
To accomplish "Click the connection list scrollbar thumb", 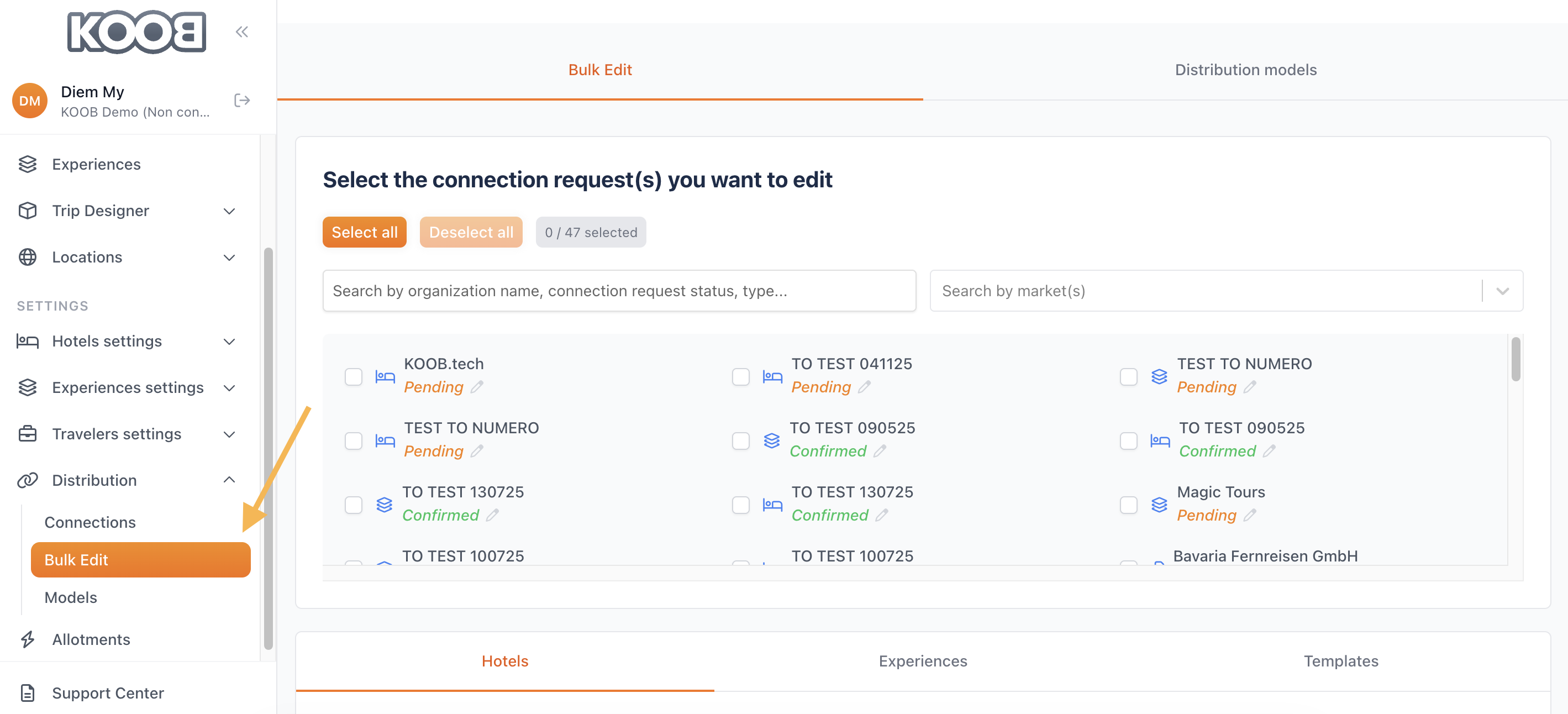I will coord(1515,359).
